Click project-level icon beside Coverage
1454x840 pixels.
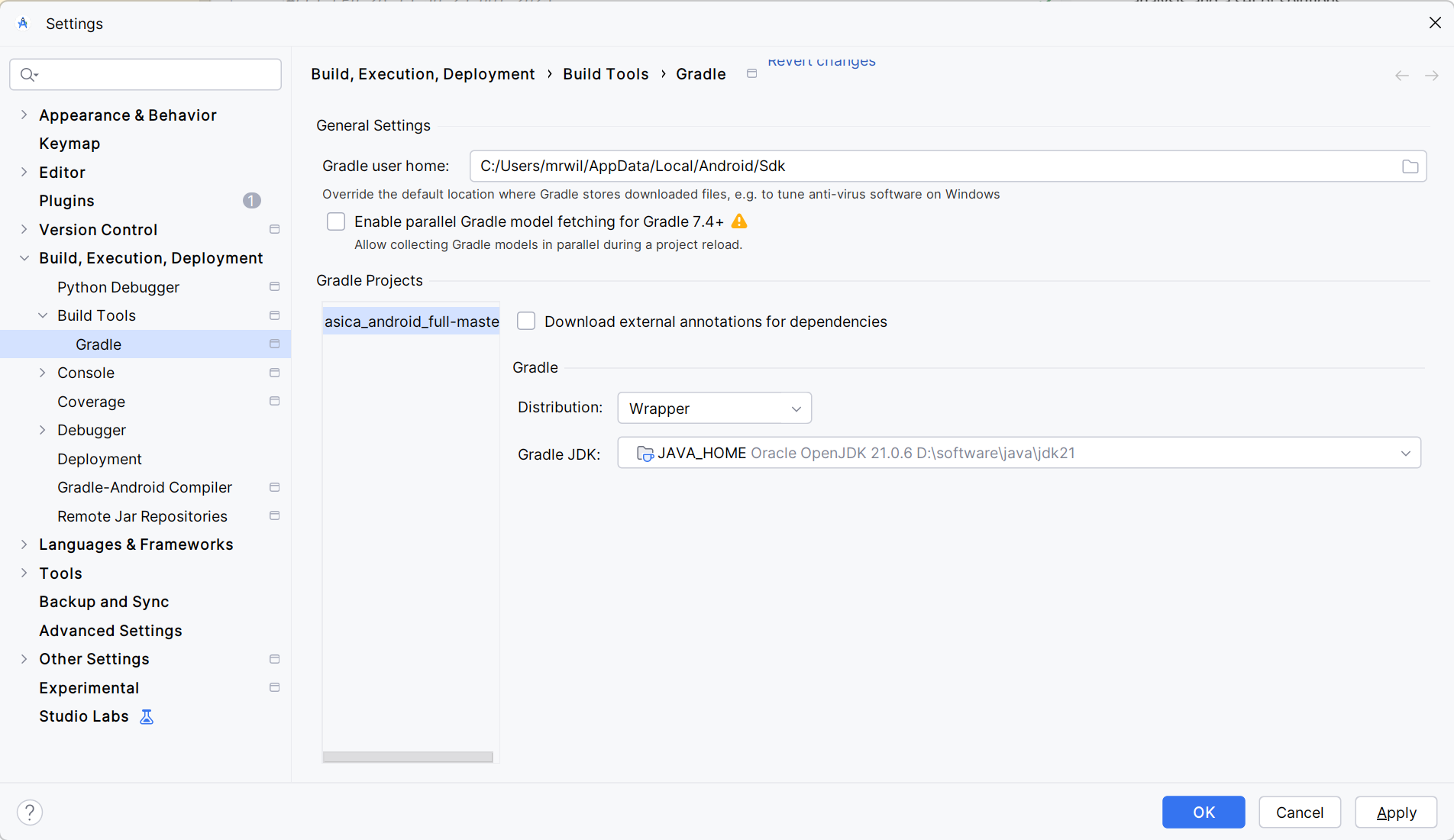coord(275,401)
